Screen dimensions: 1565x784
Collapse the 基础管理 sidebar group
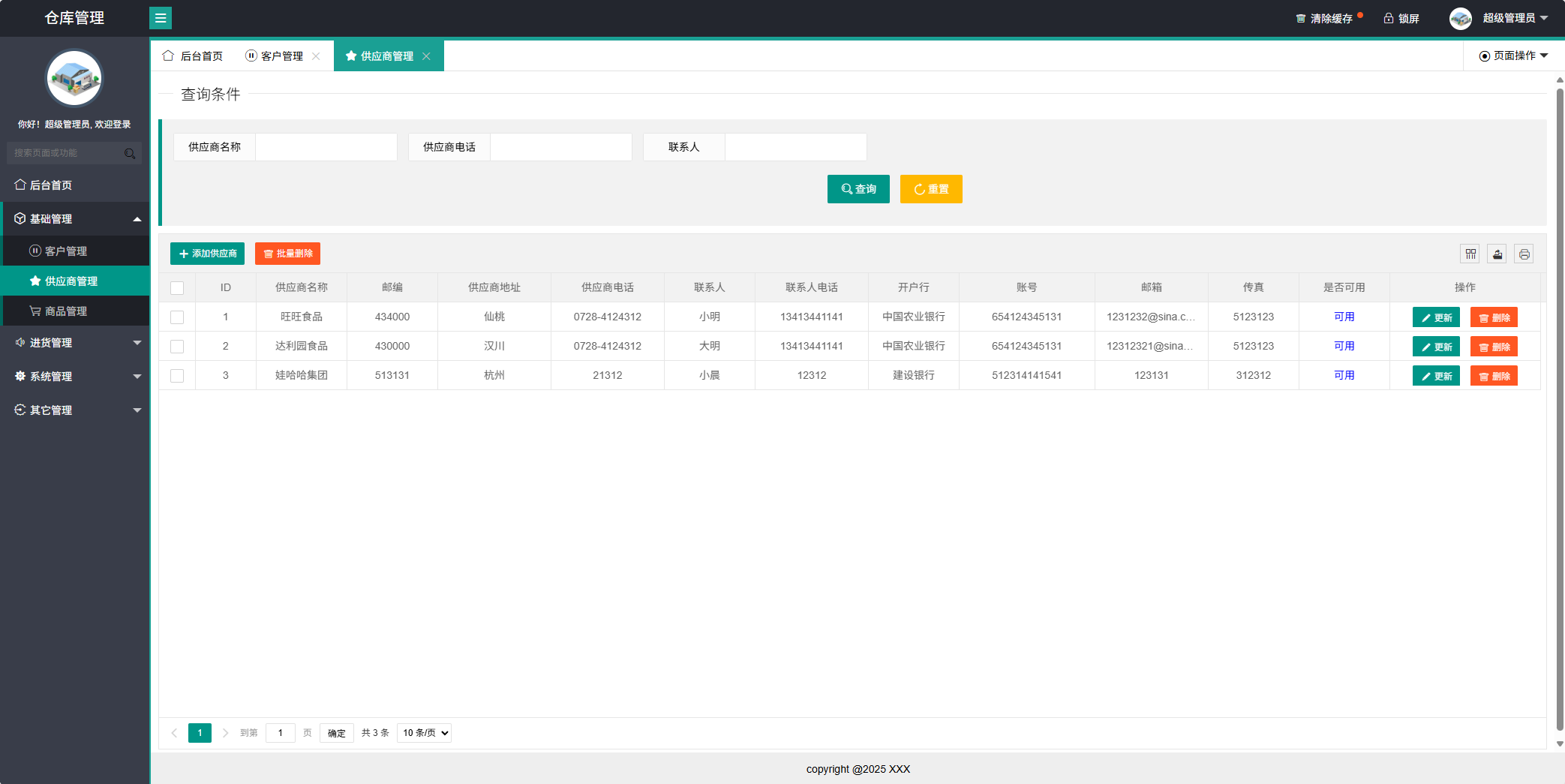(x=75, y=219)
